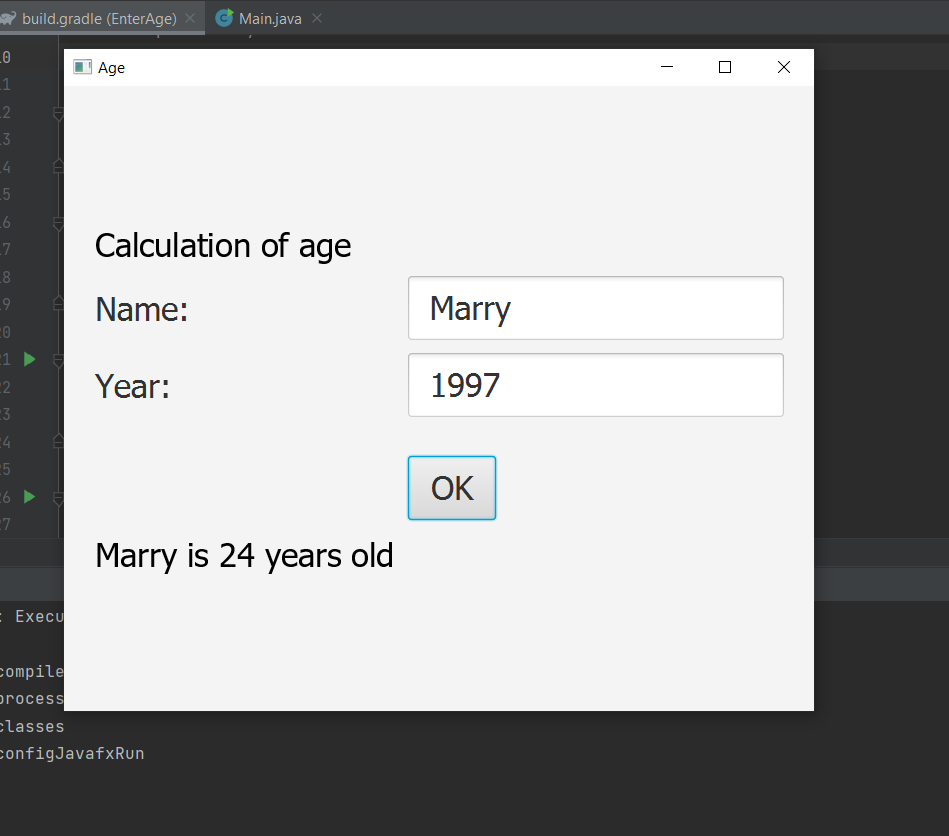This screenshot has width=949, height=836.
Task: Click the Gradle elephant icon on build.gradle tab
Action: 7,19
